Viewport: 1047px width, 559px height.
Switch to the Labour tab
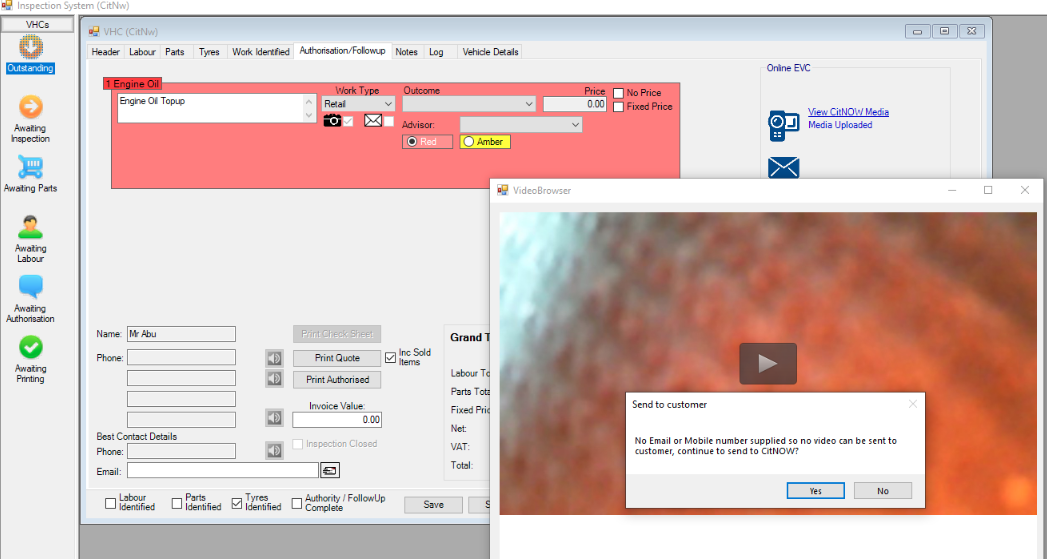click(x=142, y=51)
